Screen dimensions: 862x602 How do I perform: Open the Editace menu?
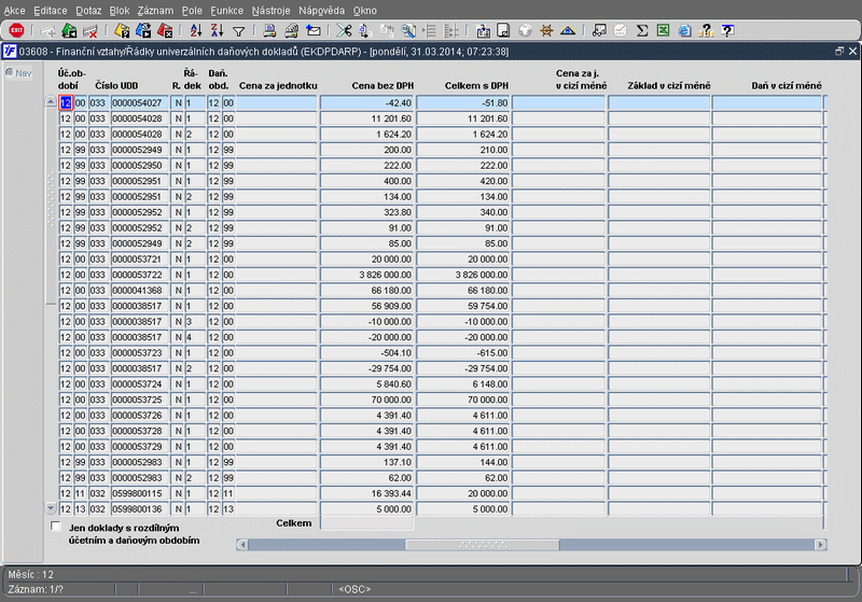point(50,10)
